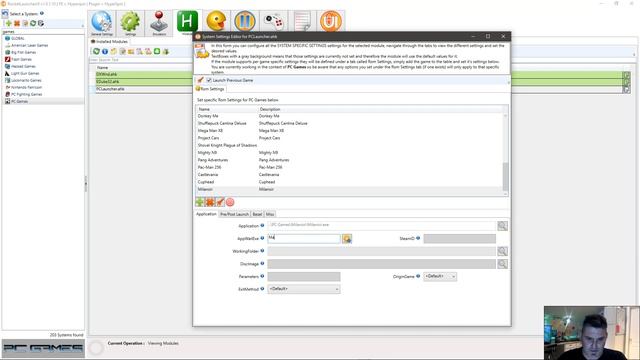
Task: Select GLOBAL in the systems list
Action: pyautogui.click(x=18, y=38)
